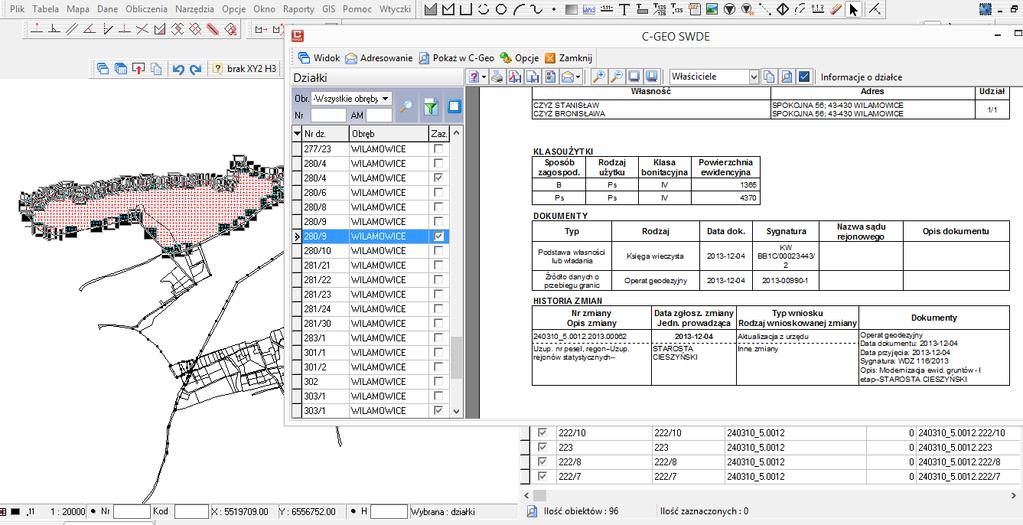The image size is (1023, 525).
Task: Click the undo arrow icon
Action: pyautogui.click(x=177, y=68)
